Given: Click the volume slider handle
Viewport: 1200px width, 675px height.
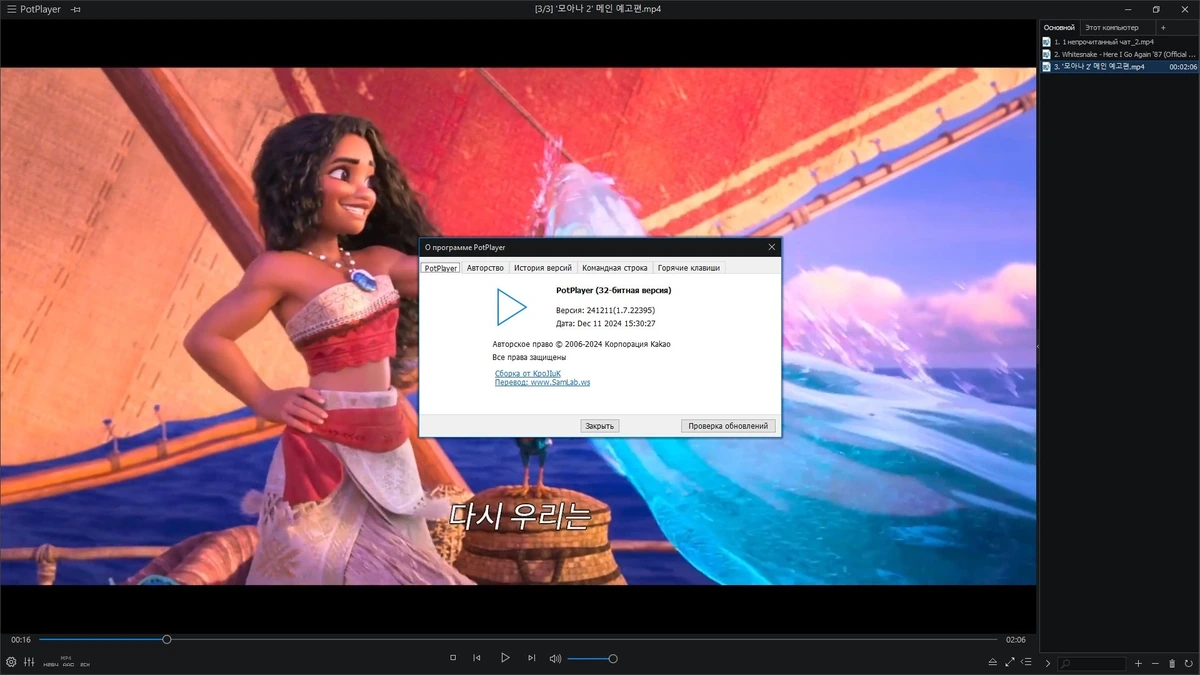Looking at the screenshot, I should click(613, 658).
